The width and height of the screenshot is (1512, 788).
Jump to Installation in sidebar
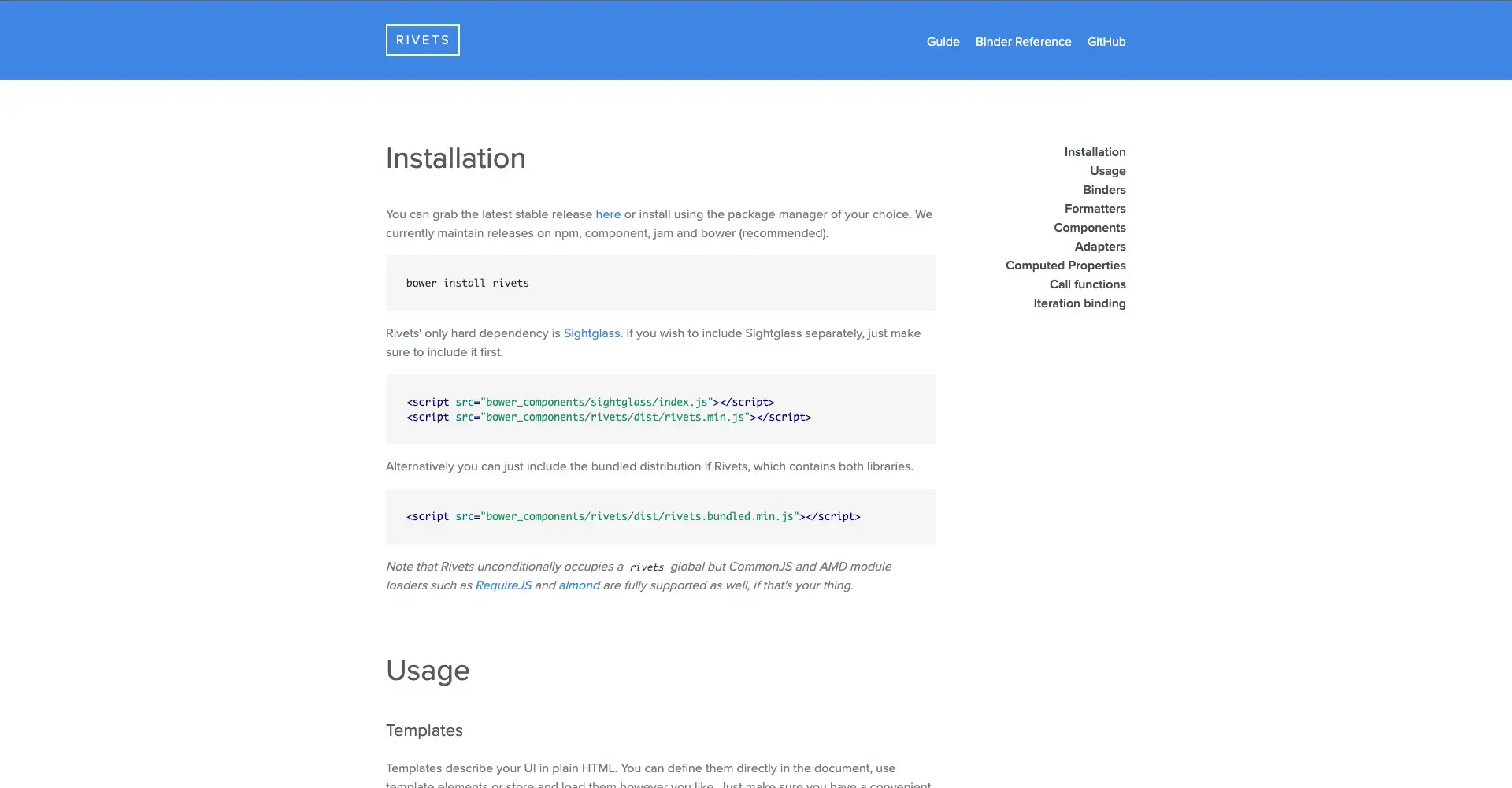[x=1095, y=152]
